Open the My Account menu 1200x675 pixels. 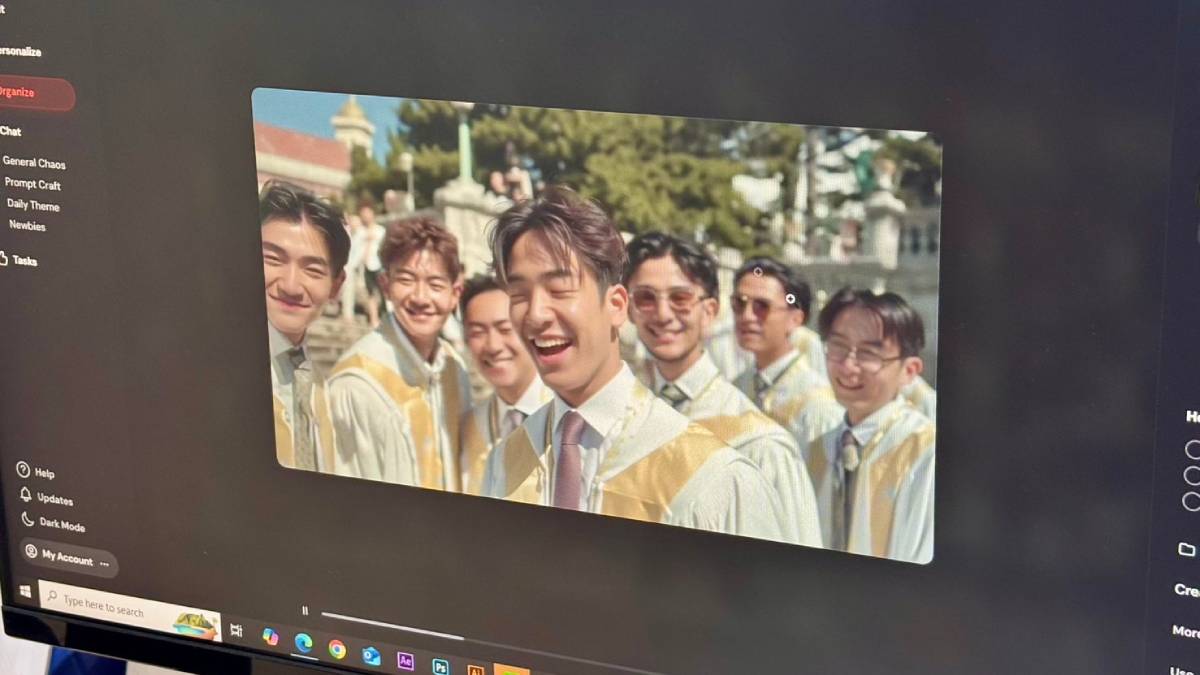[67, 558]
